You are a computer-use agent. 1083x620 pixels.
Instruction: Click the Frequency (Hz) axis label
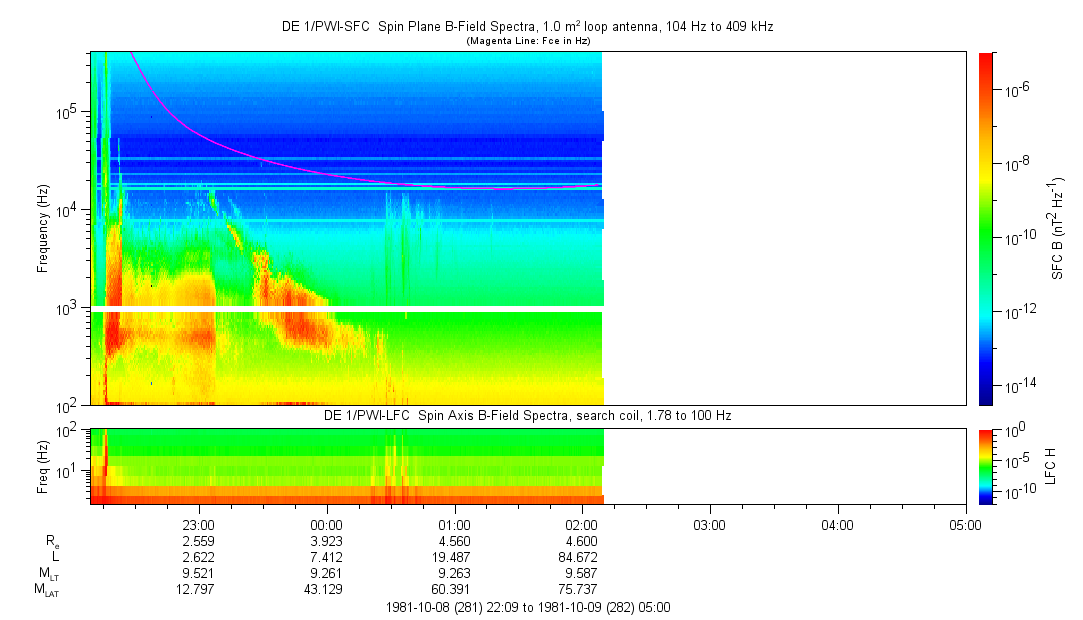point(43,229)
